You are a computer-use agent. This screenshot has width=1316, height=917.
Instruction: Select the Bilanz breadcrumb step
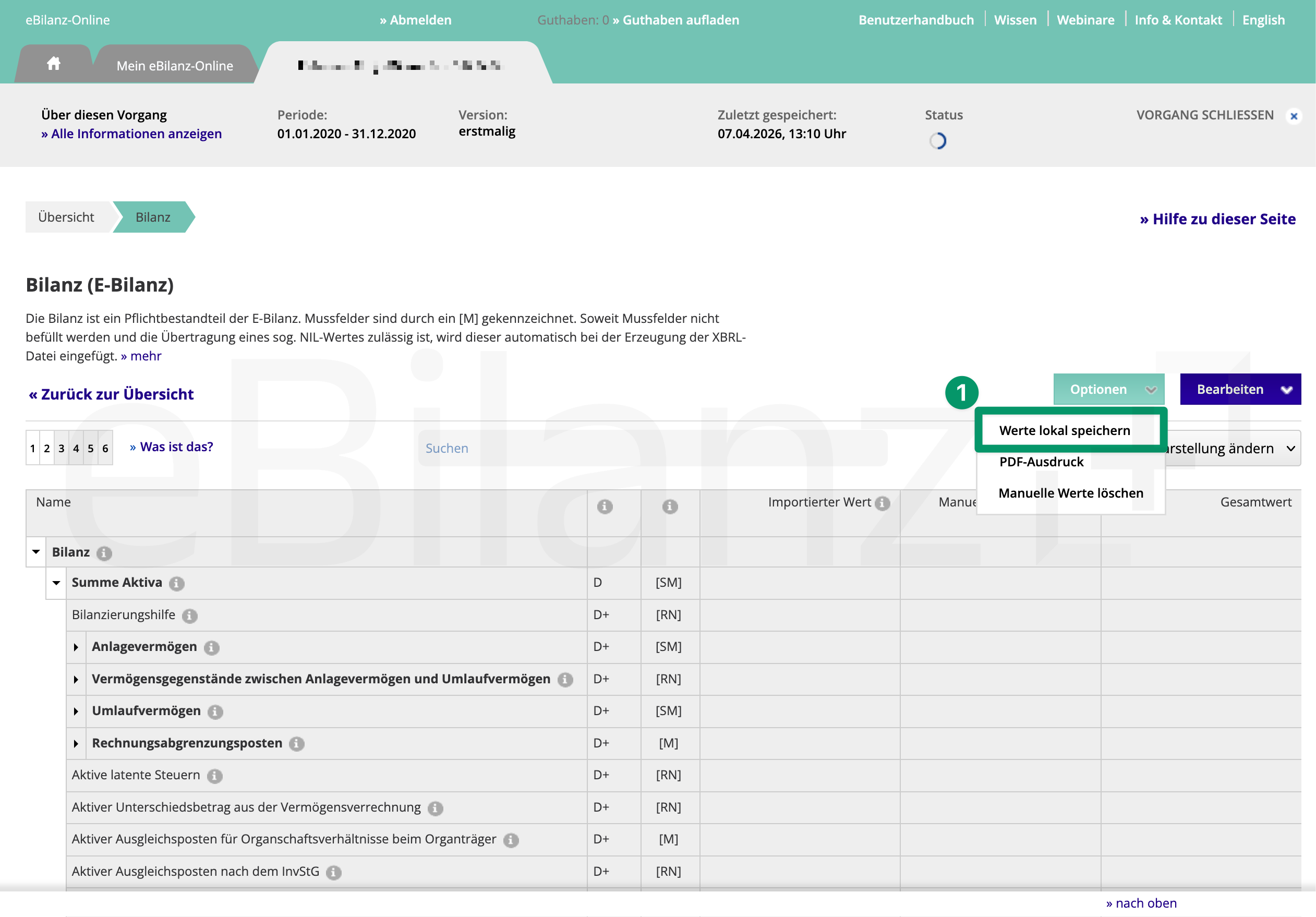[153, 217]
